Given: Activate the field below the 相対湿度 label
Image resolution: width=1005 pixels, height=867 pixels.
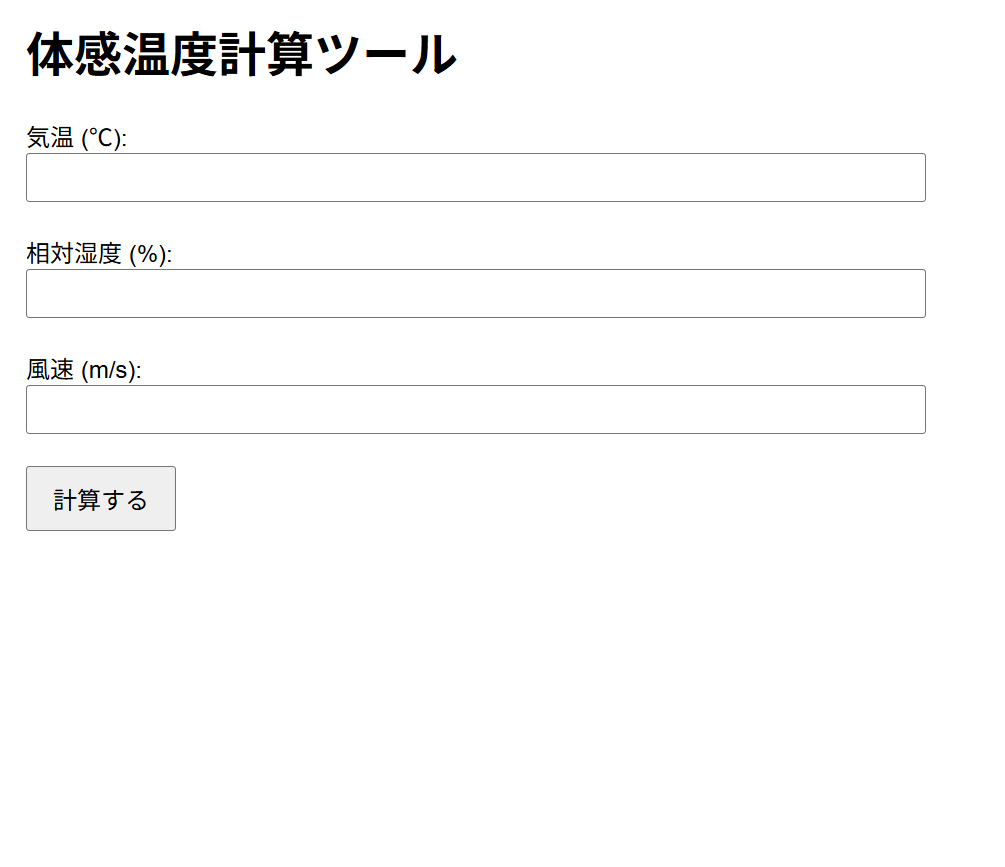Looking at the screenshot, I should coord(475,294).
